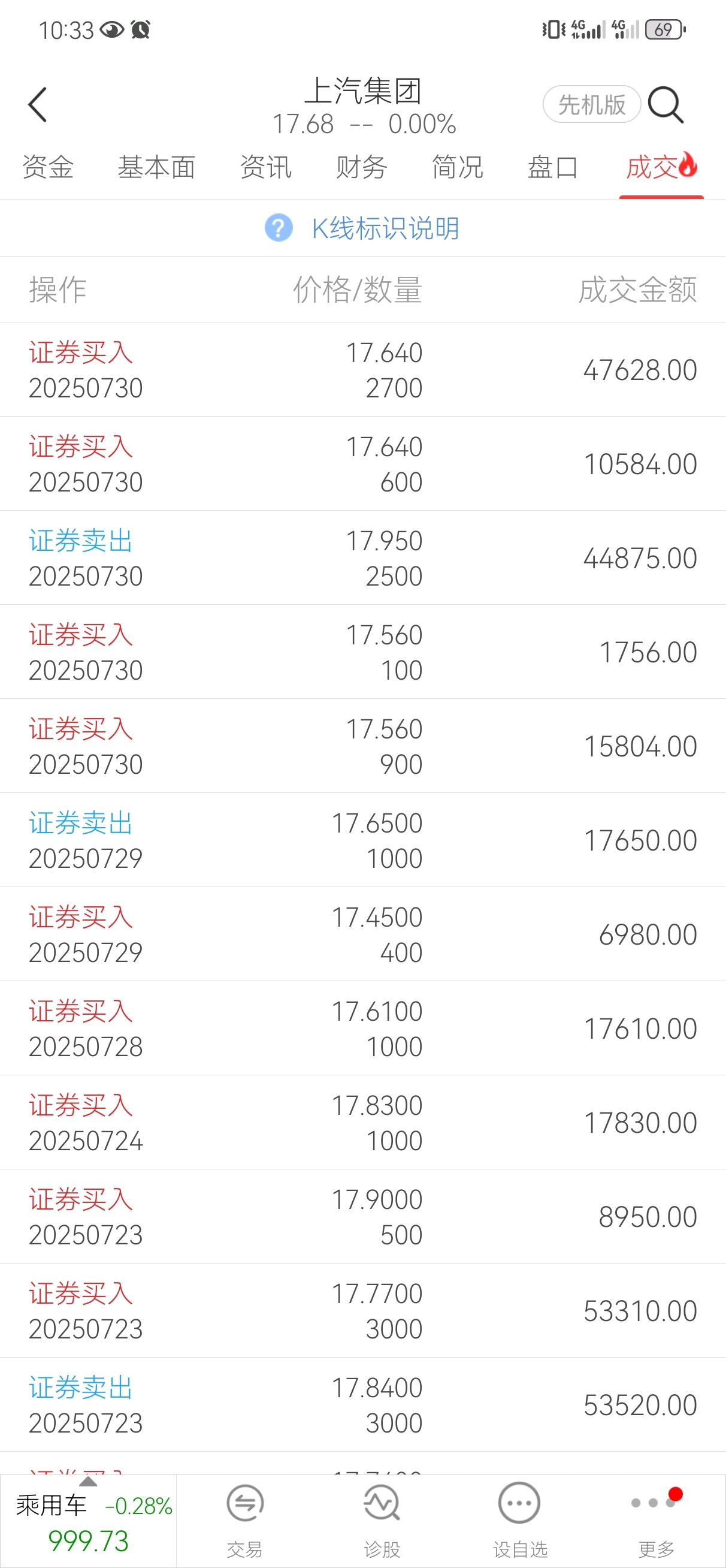Open the 20250728 buy record of 17610.00

pyautogui.click(x=362, y=1028)
